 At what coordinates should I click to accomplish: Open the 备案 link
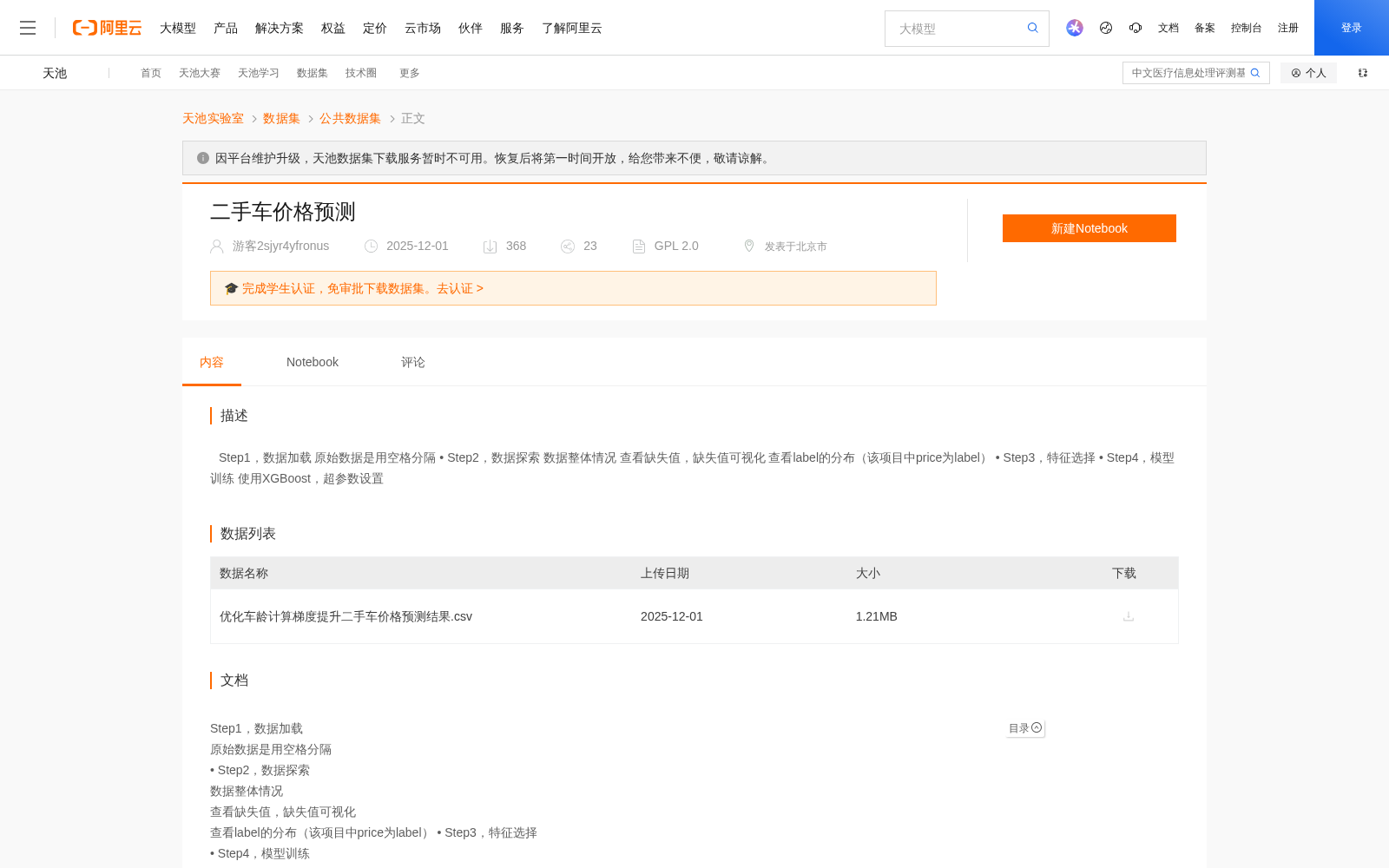tap(1205, 28)
